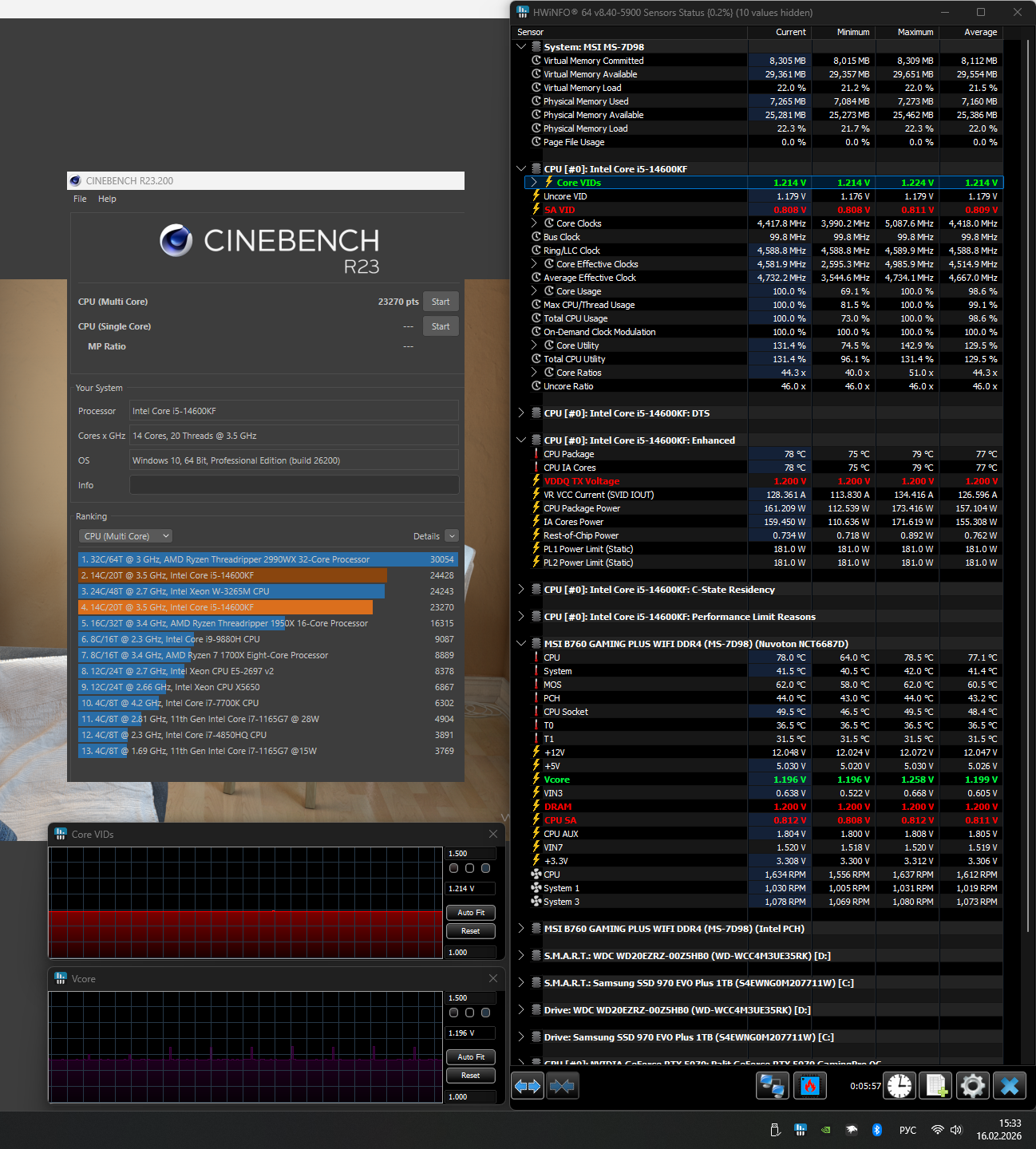Screen dimensions: 1036x1149
Task: Expand the C-State Residency sensor group
Action: point(521,590)
